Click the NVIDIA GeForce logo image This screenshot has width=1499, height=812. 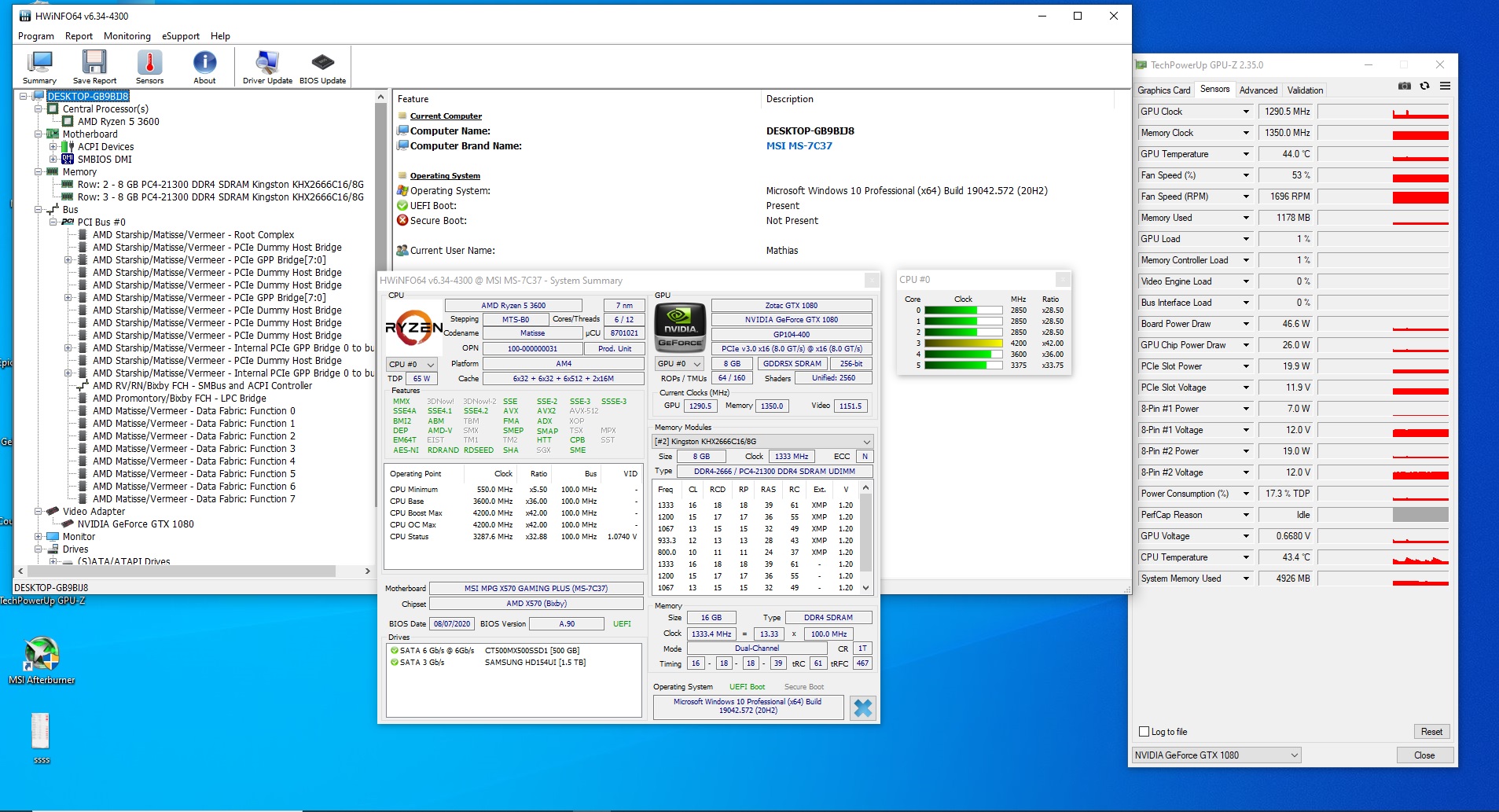[x=680, y=326]
